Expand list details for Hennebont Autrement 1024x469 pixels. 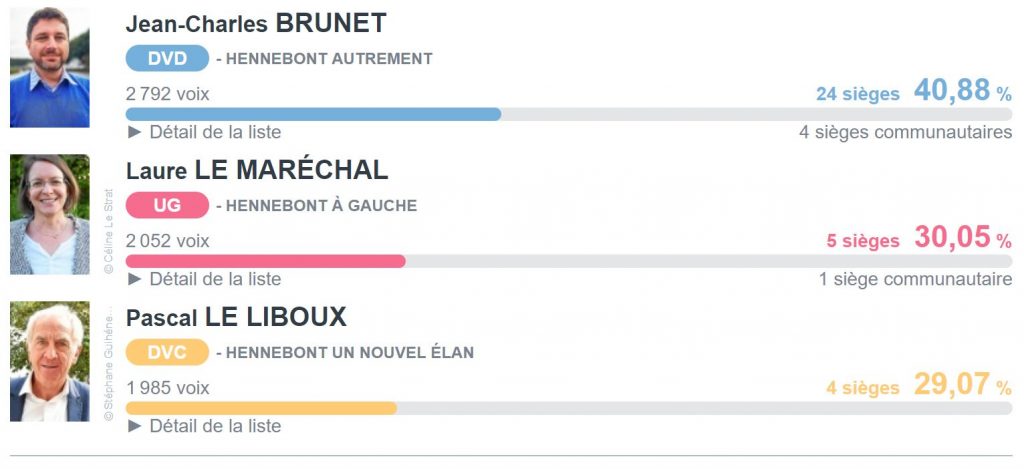coord(205,132)
